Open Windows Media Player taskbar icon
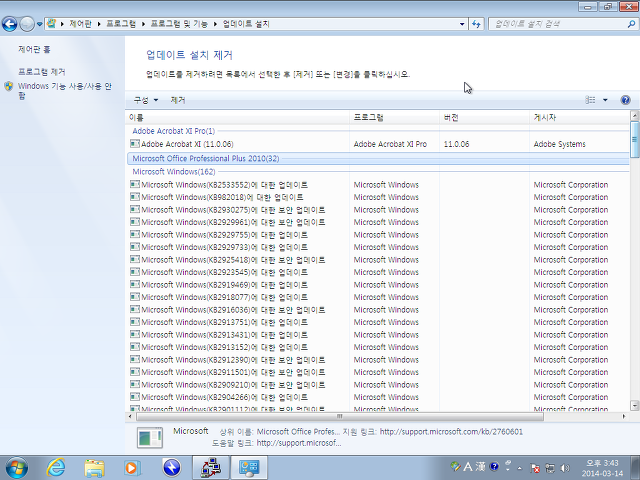Screen dimensions: 640x480 pyautogui.click(x=132, y=468)
